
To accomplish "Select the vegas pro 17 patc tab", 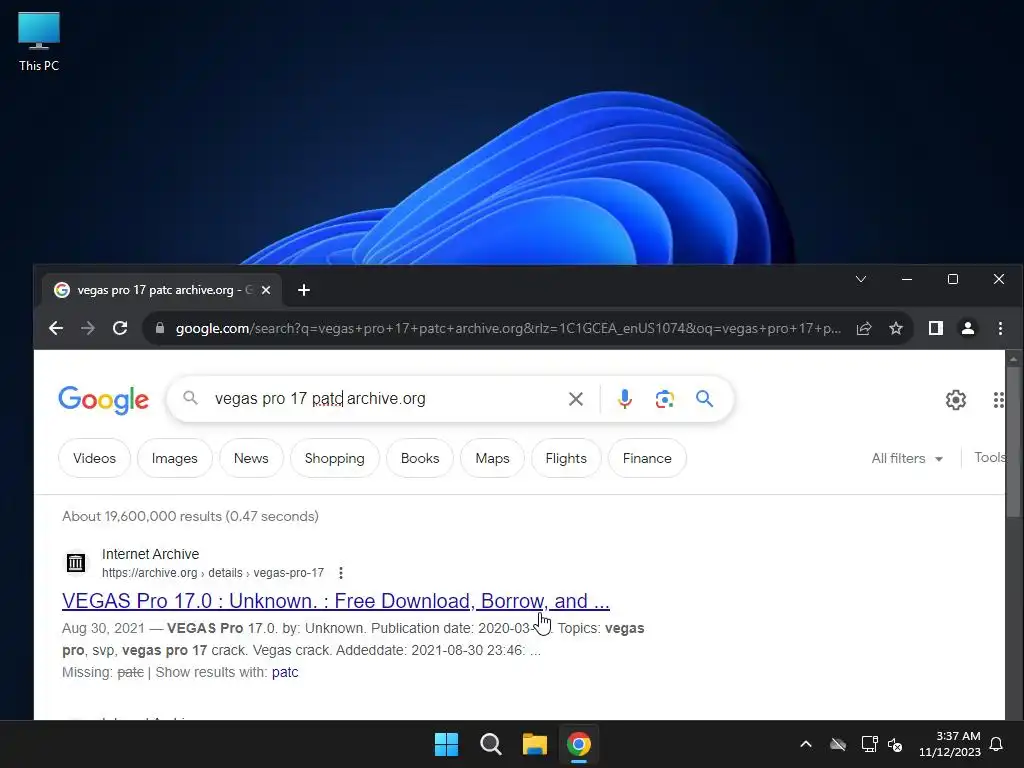I will [x=162, y=290].
